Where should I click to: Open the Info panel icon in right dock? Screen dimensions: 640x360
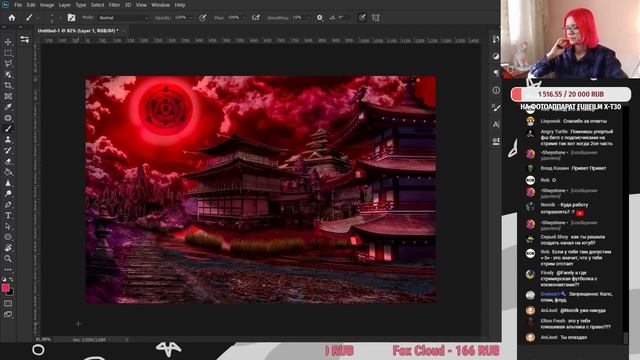click(x=496, y=90)
